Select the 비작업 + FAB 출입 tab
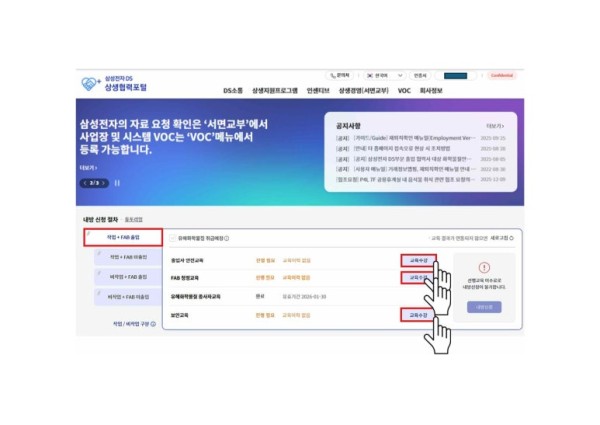The width and height of the screenshot is (600, 425). pos(128,277)
